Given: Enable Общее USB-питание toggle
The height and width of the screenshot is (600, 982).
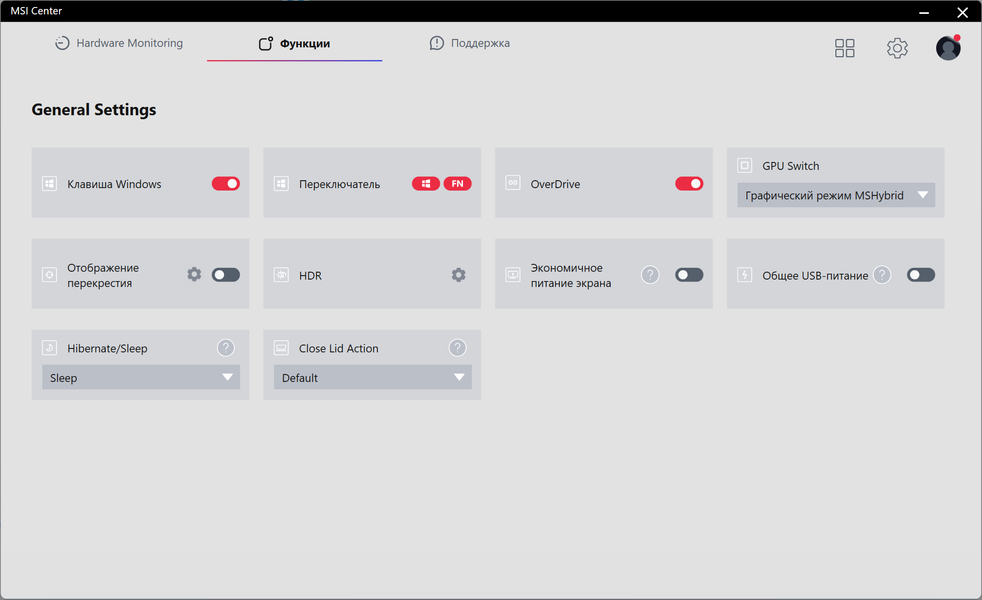Looking at the screenshot, I should pos(921,275).
